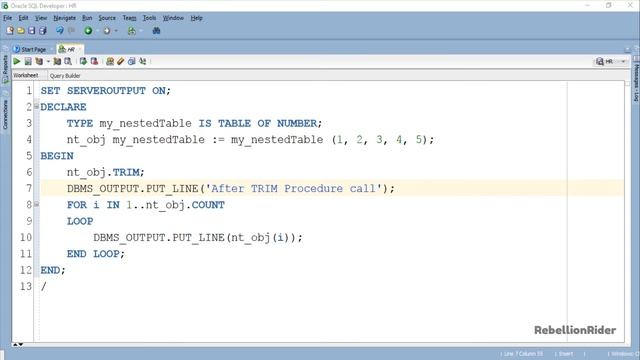The height and width of the screenshot is (360, 640).
Task: Collapse the DECLARE block fold marker
Action: tap(36, 106)
